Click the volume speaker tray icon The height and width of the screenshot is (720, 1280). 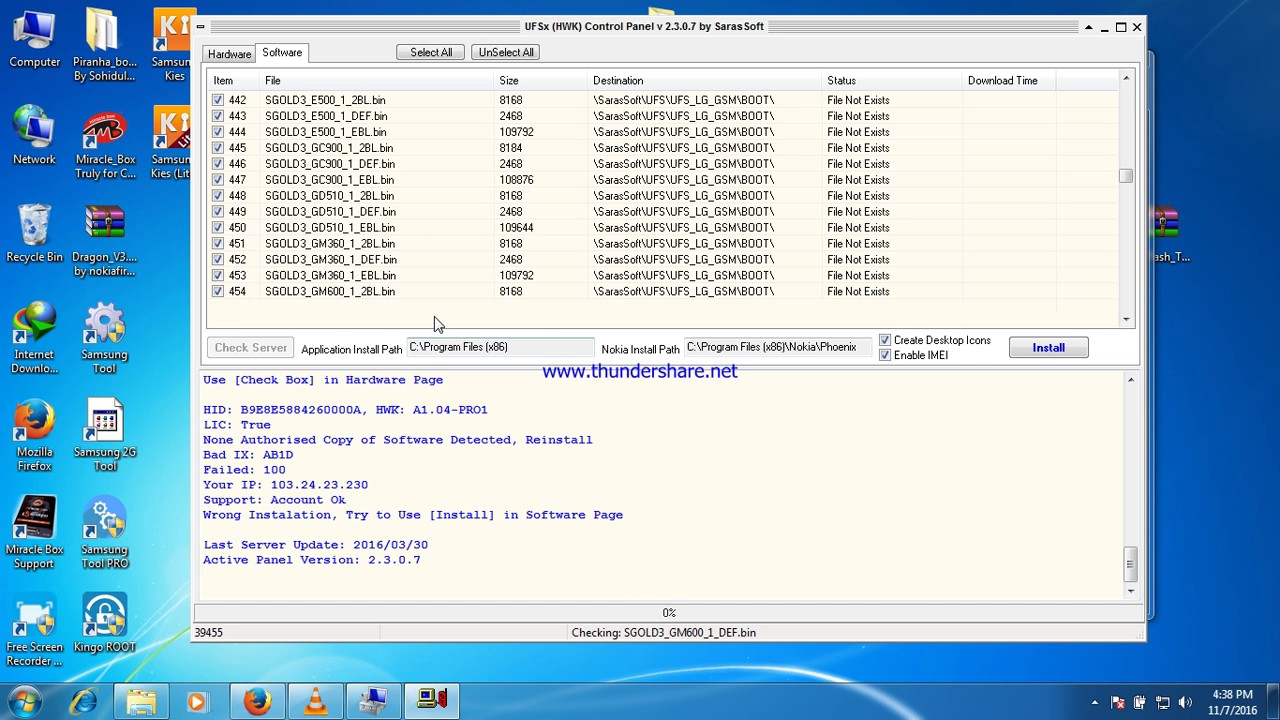[x=1185, y=702]
